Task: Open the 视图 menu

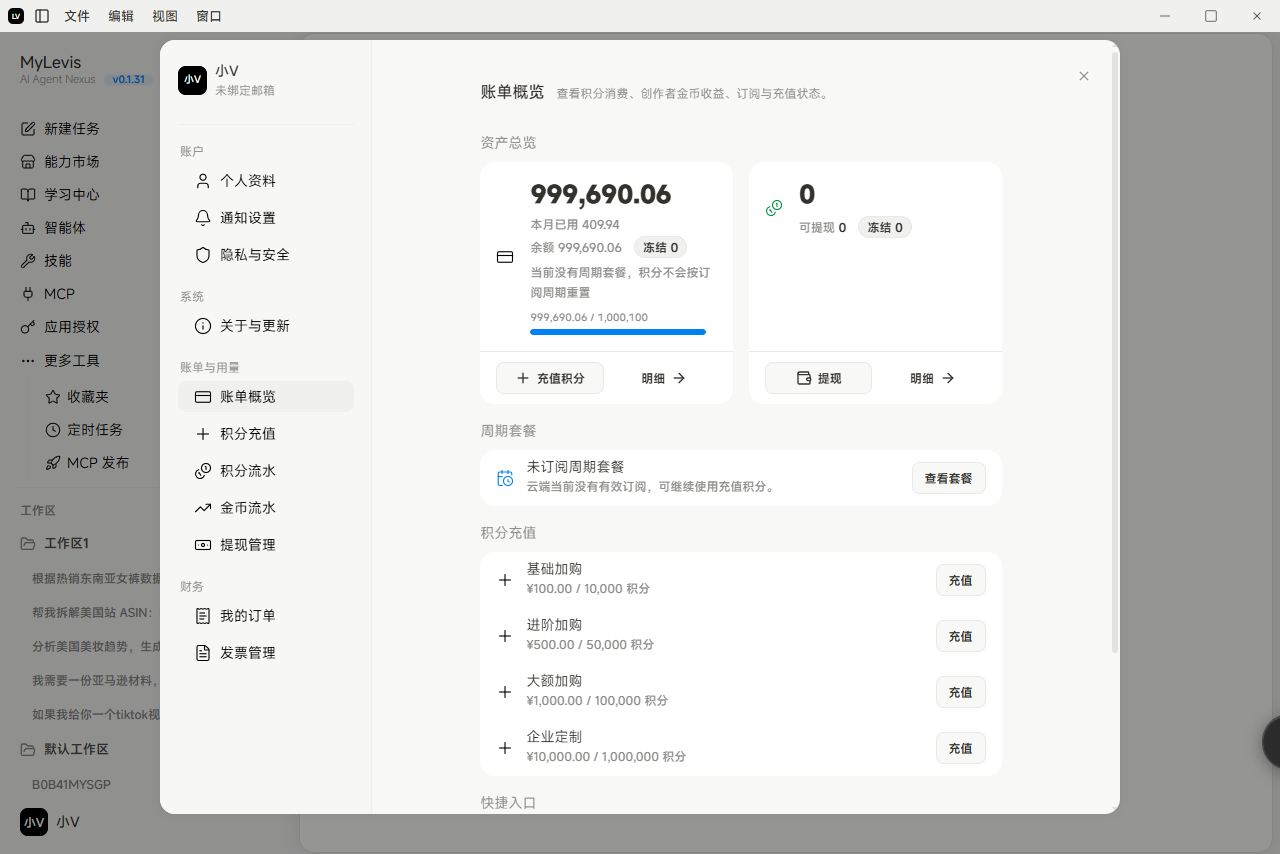Action: (x=165, y=16)
